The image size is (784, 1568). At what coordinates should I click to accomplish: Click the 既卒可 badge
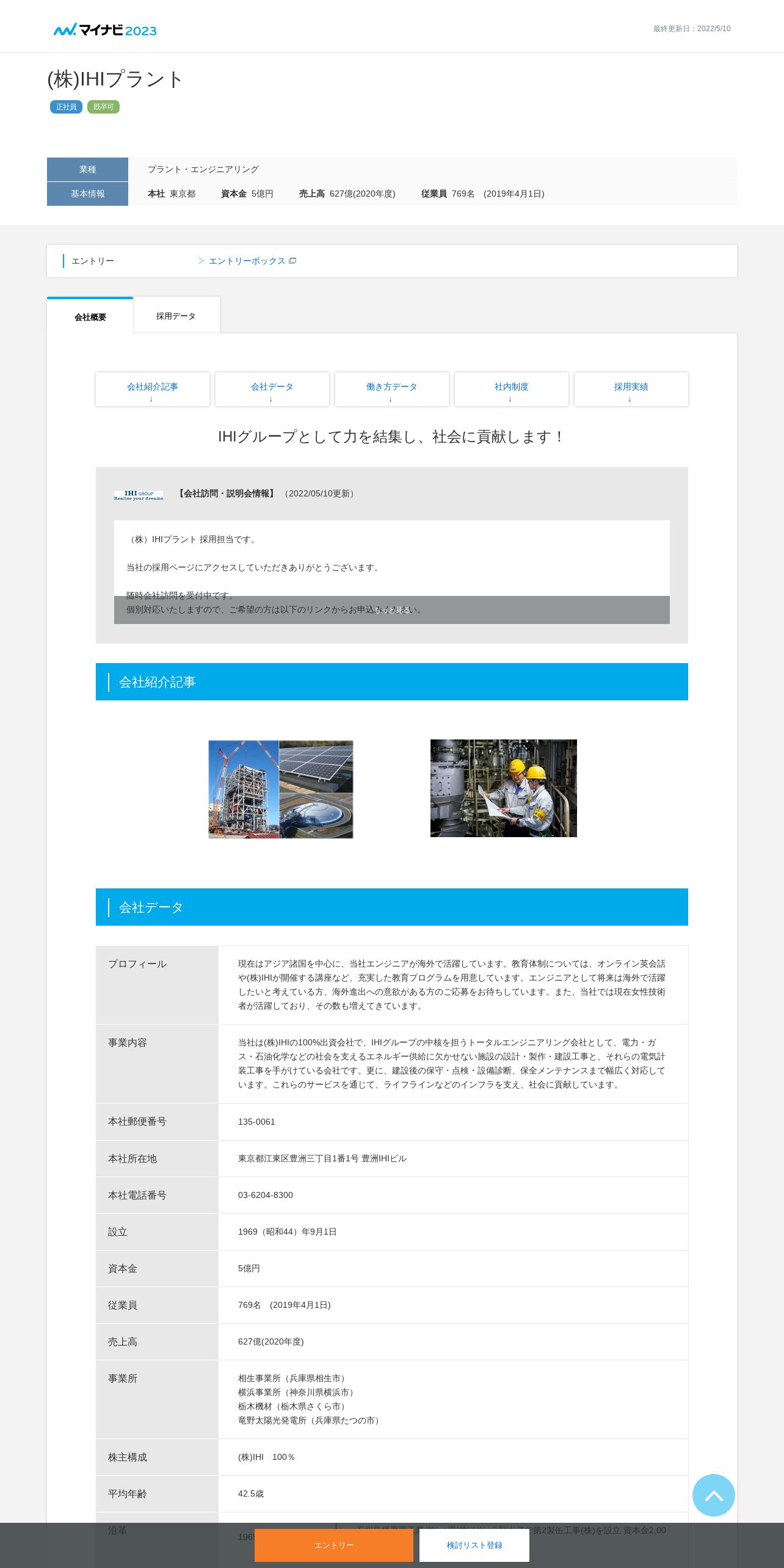(x=103, y=107)
